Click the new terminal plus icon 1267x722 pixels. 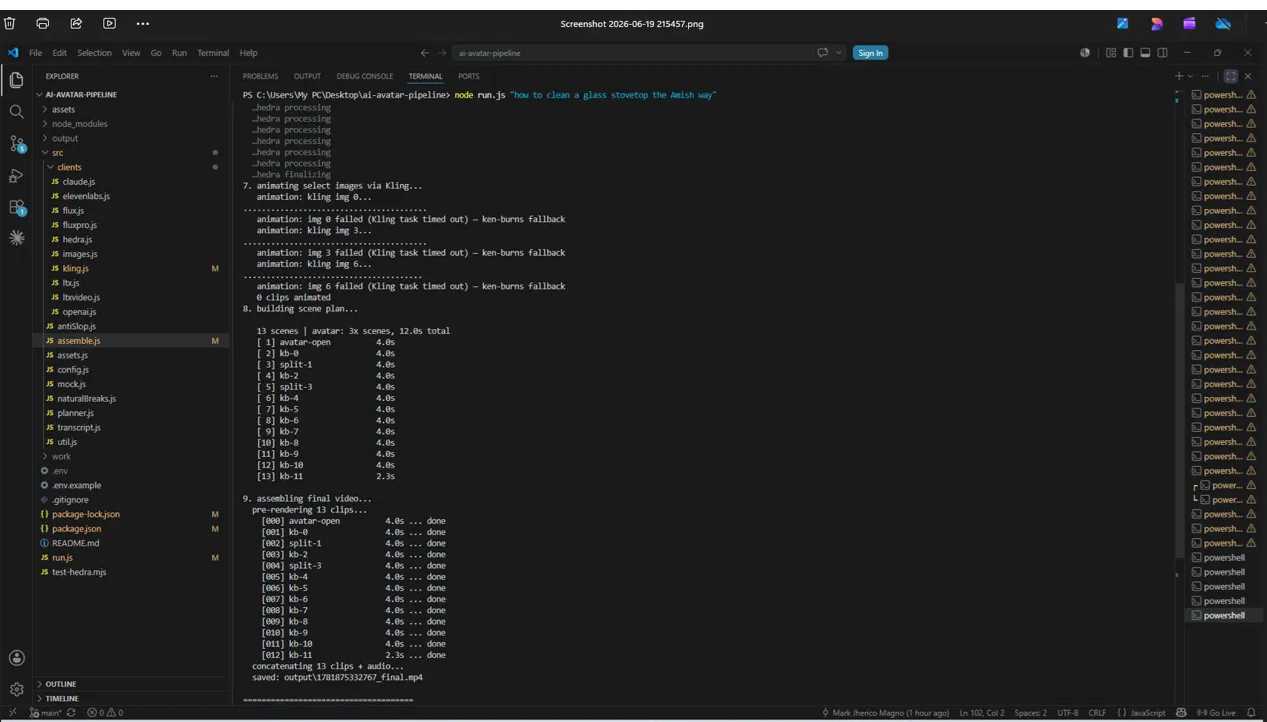1179,76
